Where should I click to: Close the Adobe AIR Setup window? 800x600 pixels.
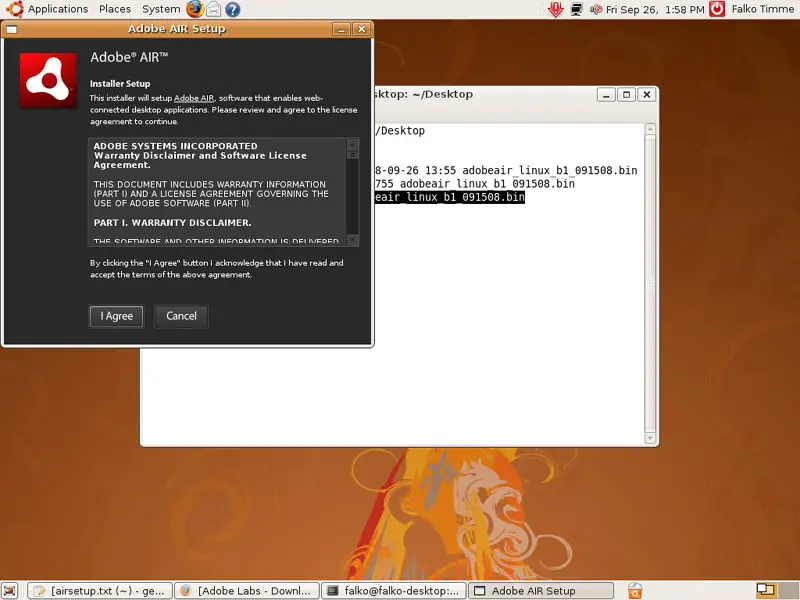[x=361, y=29]
